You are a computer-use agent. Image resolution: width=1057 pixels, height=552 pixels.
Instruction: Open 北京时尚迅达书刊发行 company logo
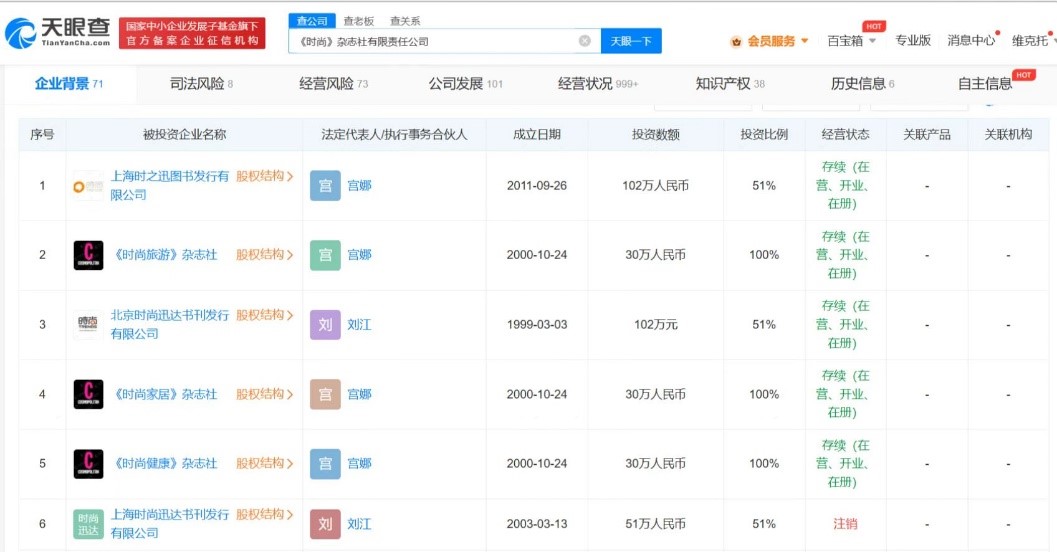pyautogui.click(x=88, y=325)
